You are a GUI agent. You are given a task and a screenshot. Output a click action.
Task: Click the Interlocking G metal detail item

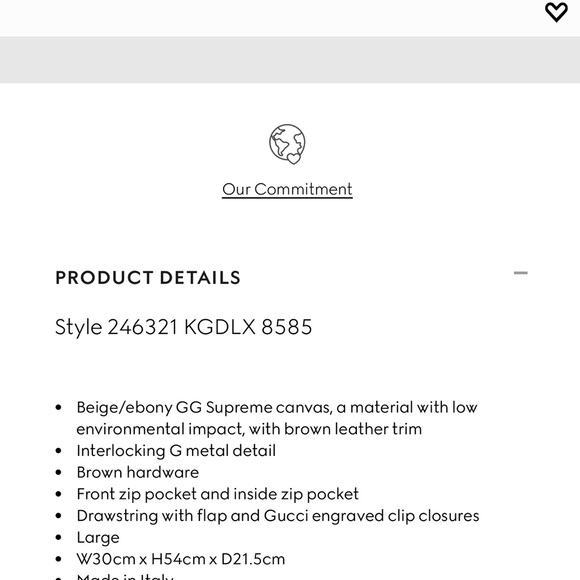click(176, 451)
